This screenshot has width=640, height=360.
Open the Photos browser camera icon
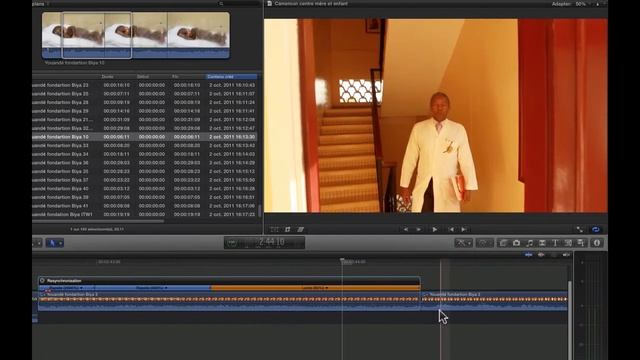pyautogui.click(x=516, y=243)
